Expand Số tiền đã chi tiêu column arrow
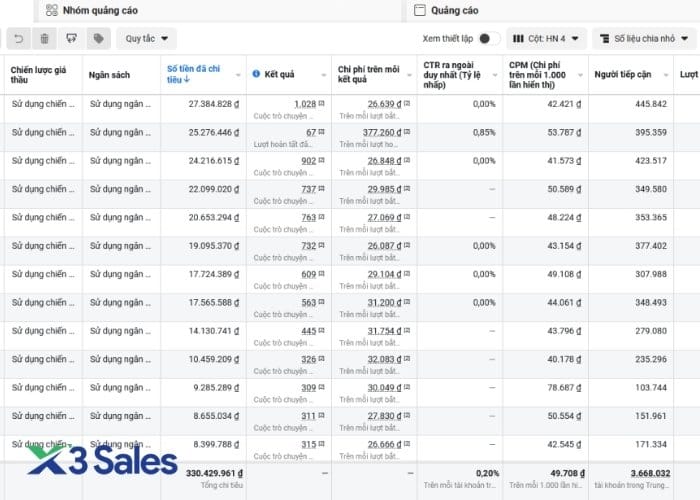700x500 pixels. (238, 75)
